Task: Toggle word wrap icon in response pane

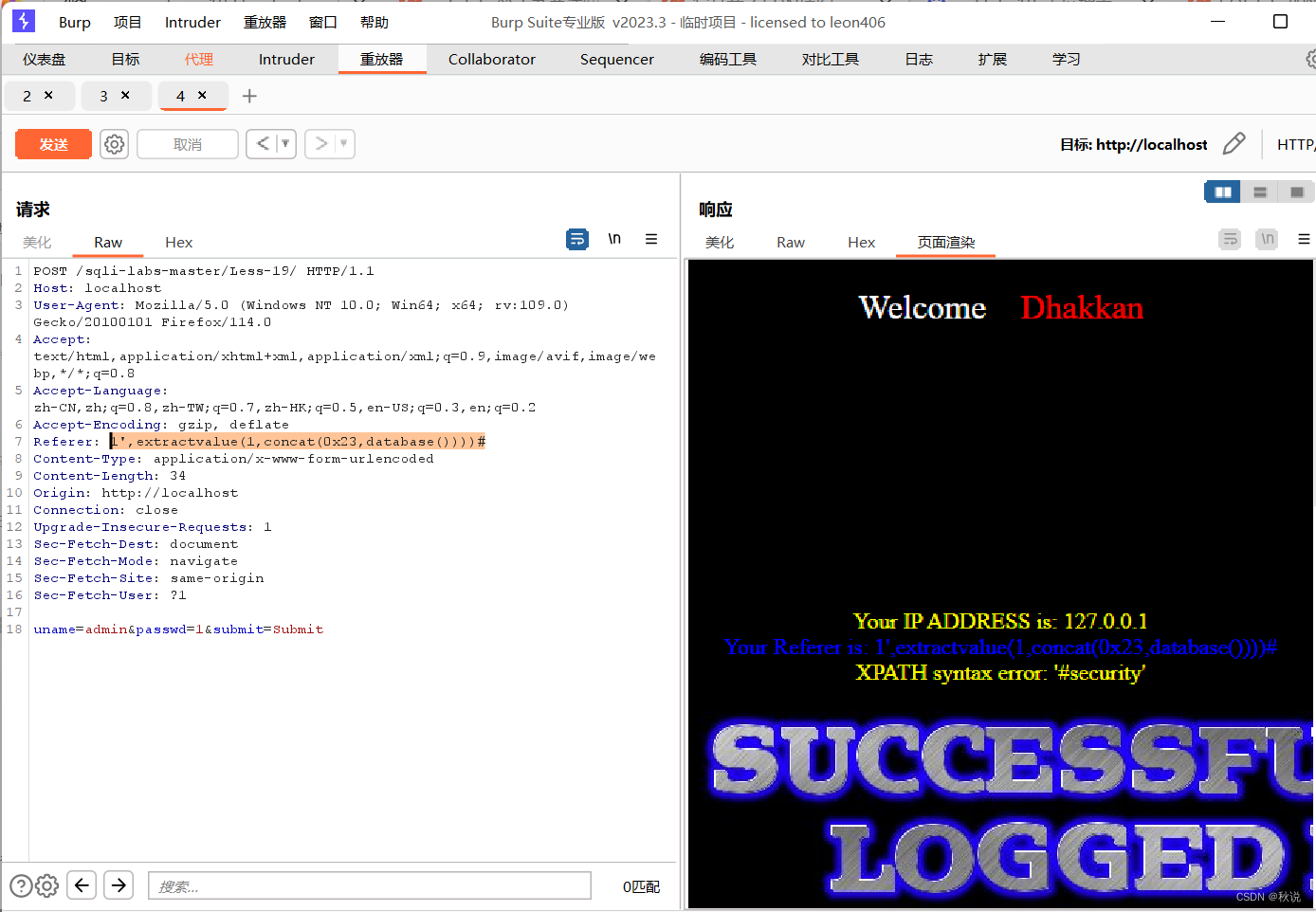Action: click(x=1230, y=239)
